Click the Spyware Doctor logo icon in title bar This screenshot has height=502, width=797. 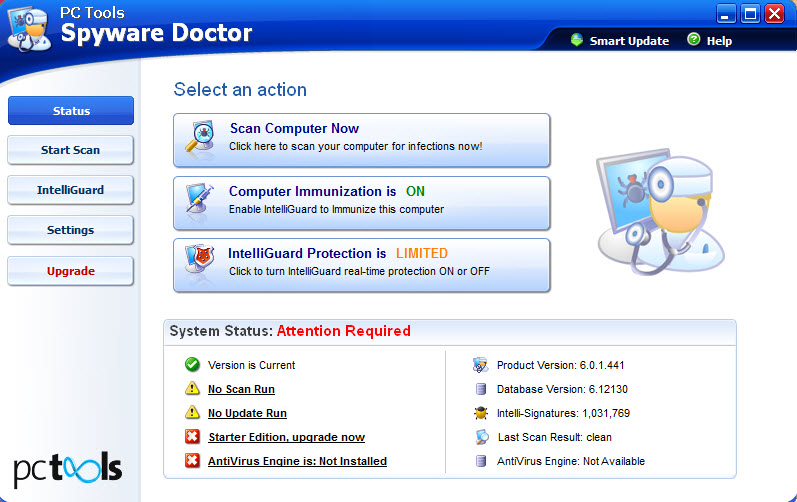click(29, 29)
